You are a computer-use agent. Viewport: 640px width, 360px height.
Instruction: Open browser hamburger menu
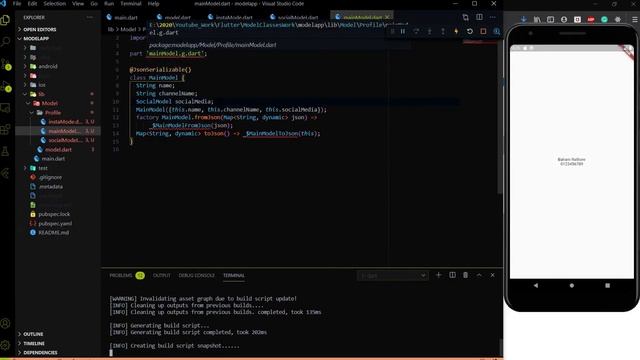click(635, 19)
